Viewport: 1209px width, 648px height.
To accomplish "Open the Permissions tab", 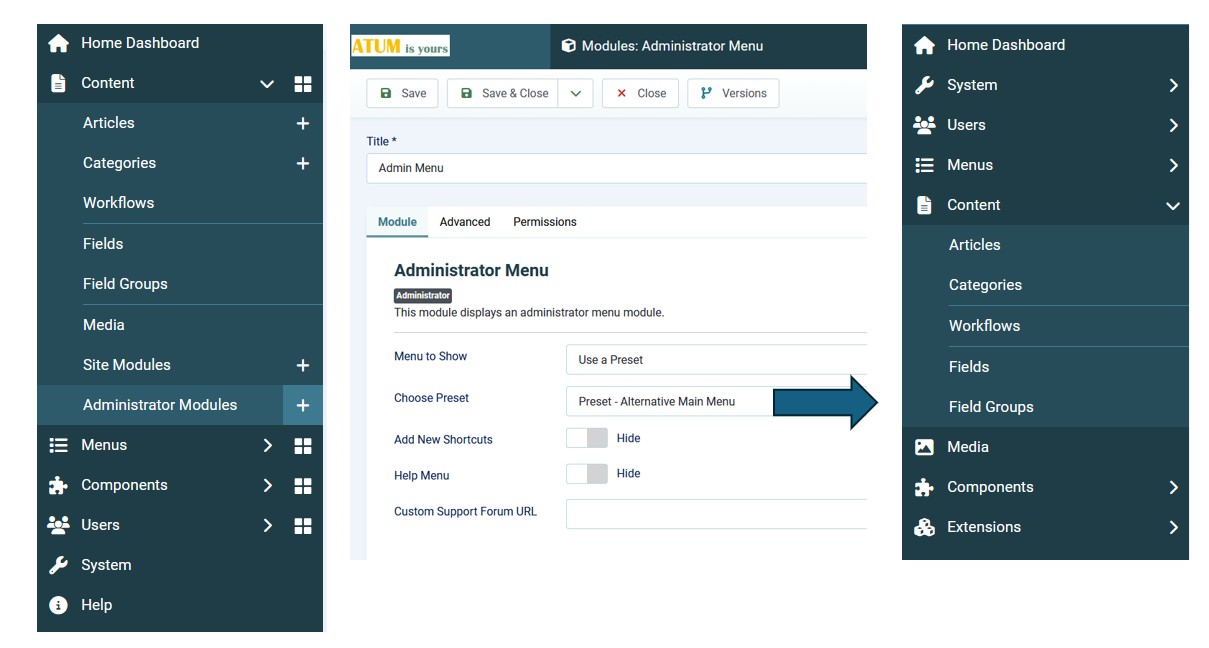I will coord(544,222).
